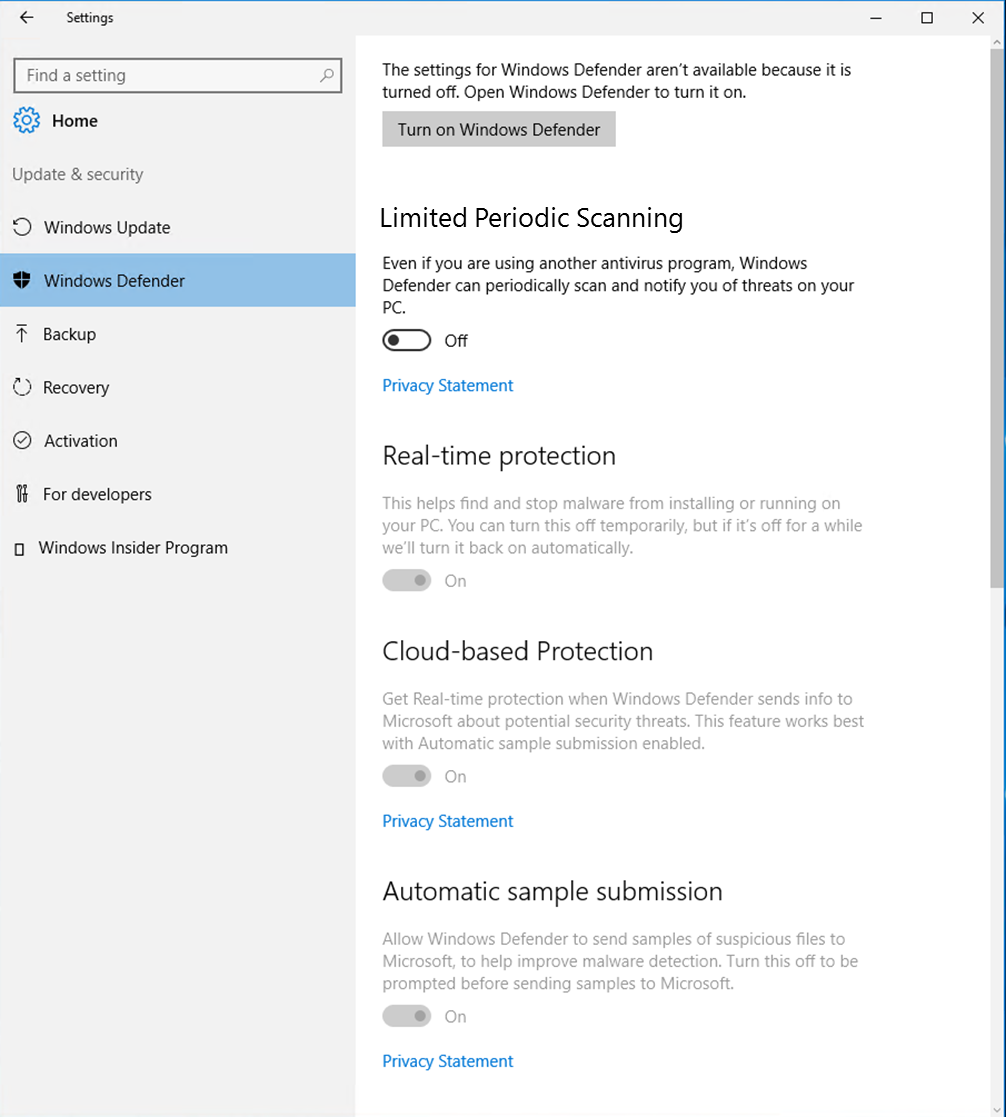1006x1117 pixels.
Task: Open Privacy Statement under Limited Periodic Scanning
Action: pos(447,385)
